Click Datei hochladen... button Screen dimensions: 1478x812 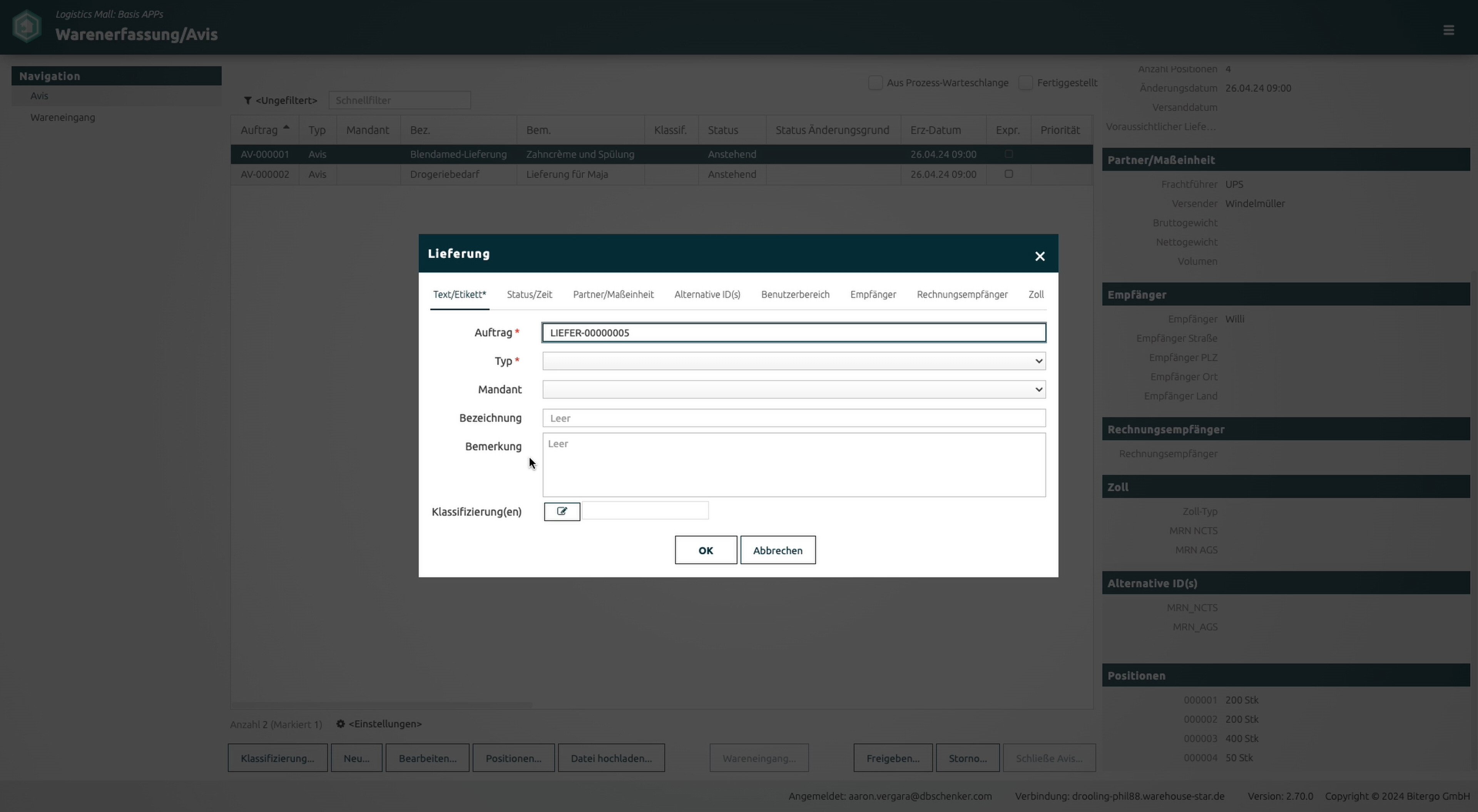coord(612,758)
